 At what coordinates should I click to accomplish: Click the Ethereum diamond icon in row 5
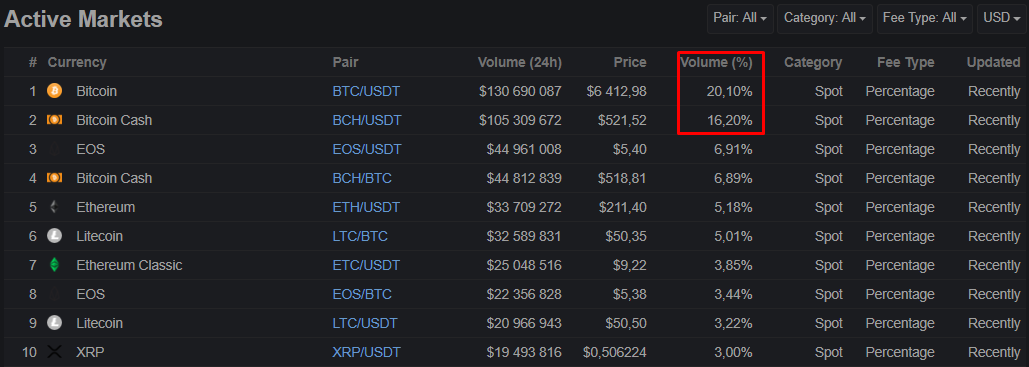[x=54, y=207]
